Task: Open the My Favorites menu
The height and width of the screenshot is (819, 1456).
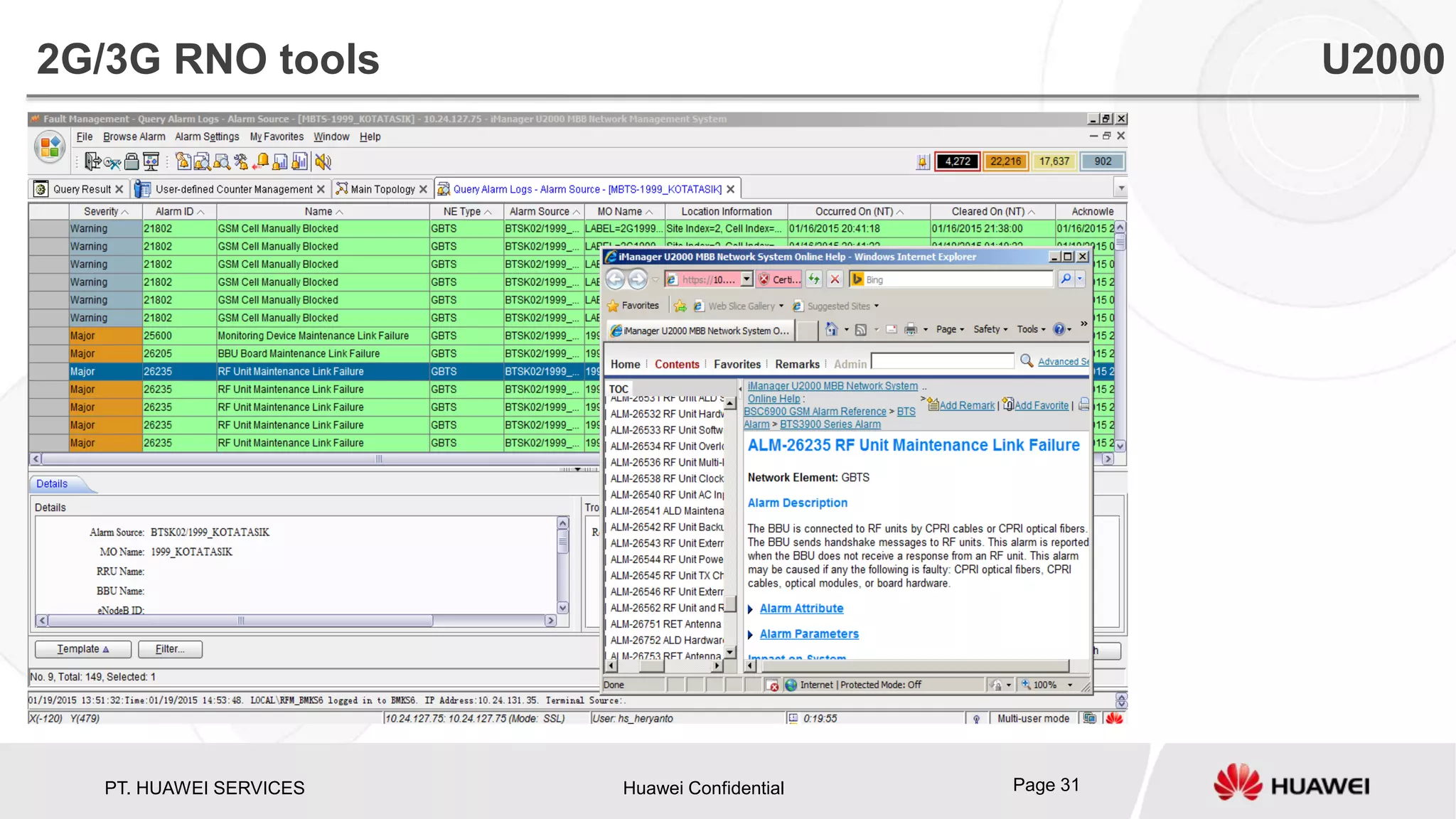Action: coord(277,136)
